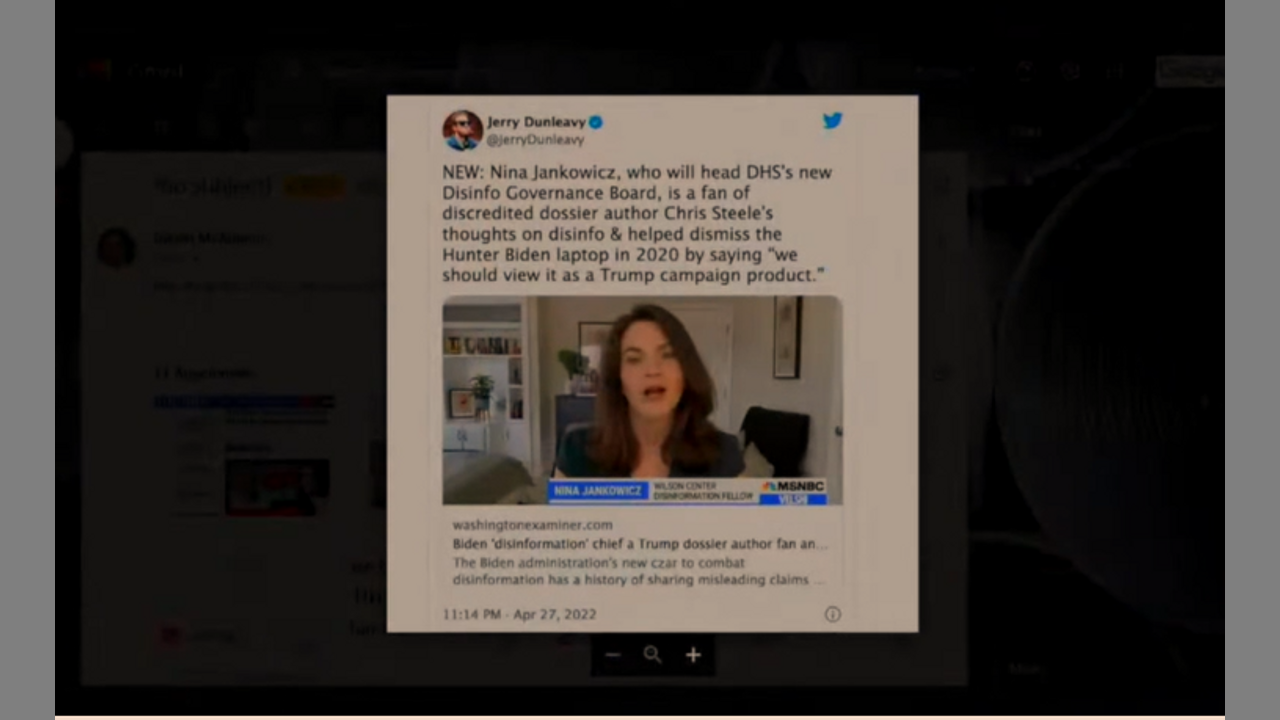Click the blue verified badge
Image resolution: width=1280 pixels, height=720 pixels.
point(596,122)
